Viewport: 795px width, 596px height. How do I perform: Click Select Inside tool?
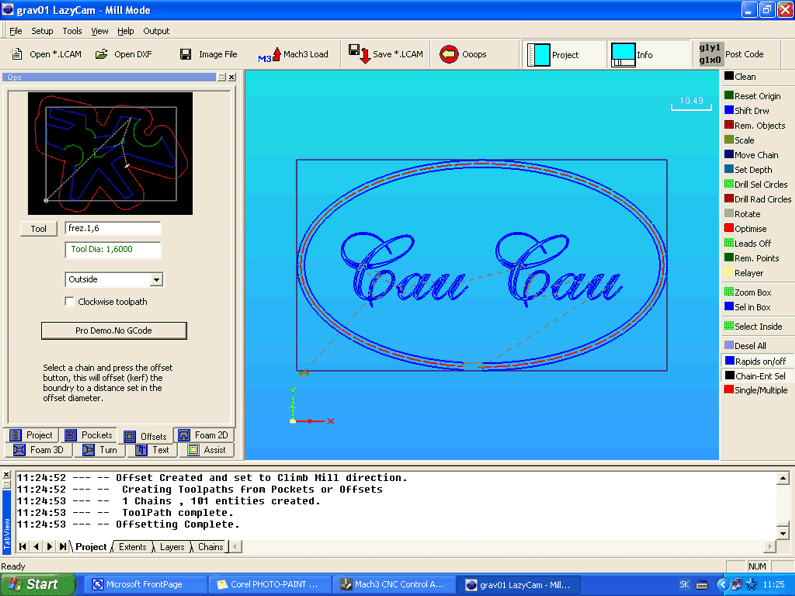(753, 326)
